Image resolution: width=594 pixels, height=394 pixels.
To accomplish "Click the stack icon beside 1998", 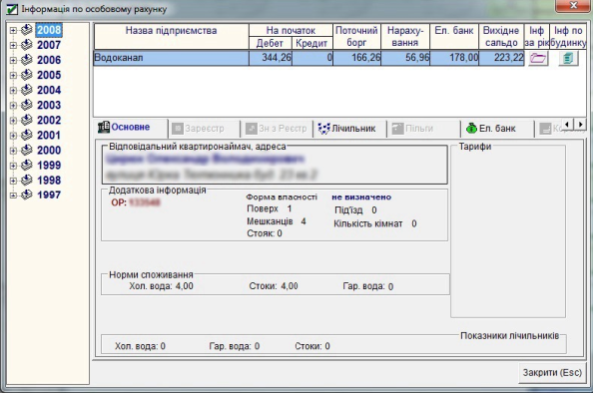I will coord(27,180).
